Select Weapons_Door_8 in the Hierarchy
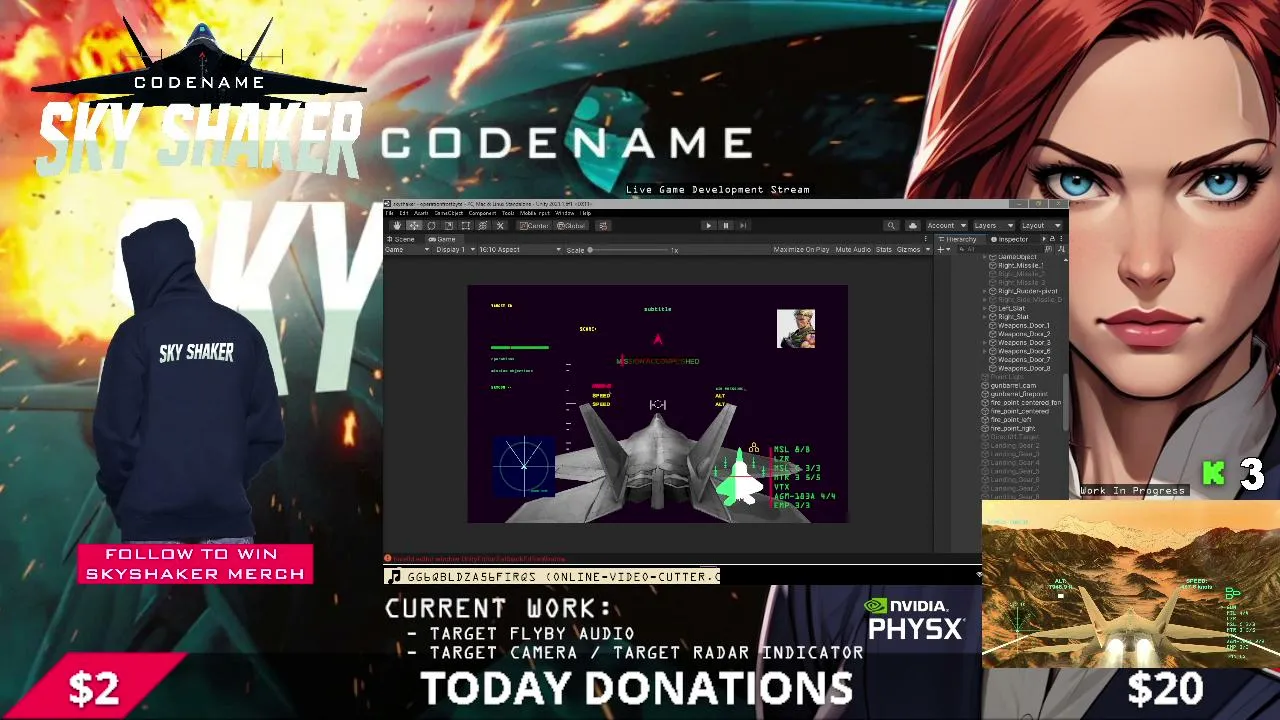The image size is (1280, 720). pyautogui.click(x=1025, y=369)
